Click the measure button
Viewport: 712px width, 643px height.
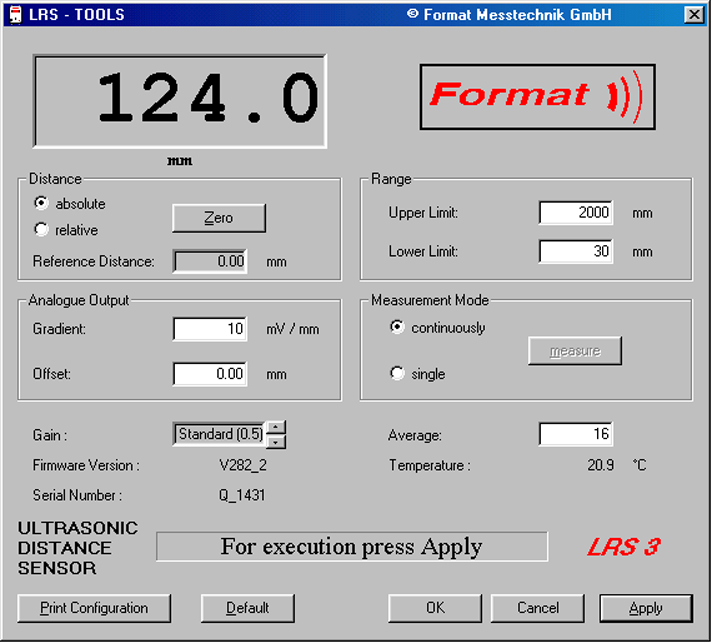coord(575,351)
